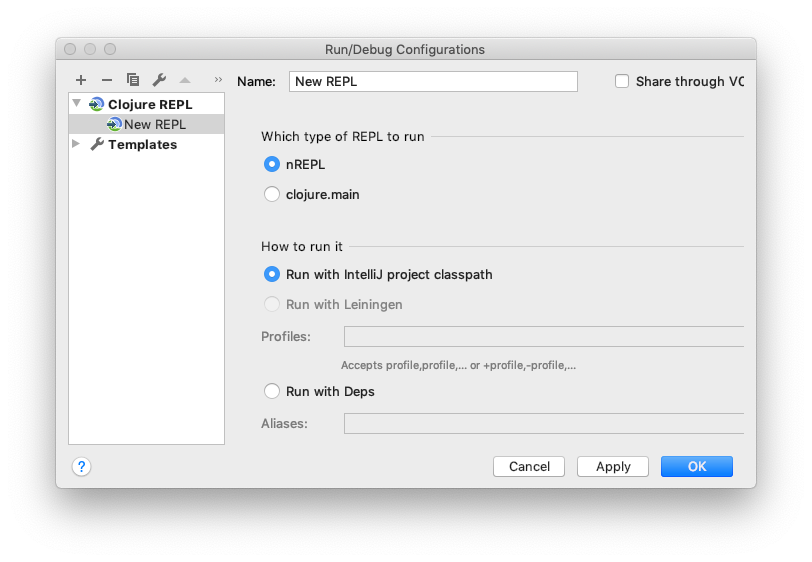Click the New REPL item icon

[114, 124]
